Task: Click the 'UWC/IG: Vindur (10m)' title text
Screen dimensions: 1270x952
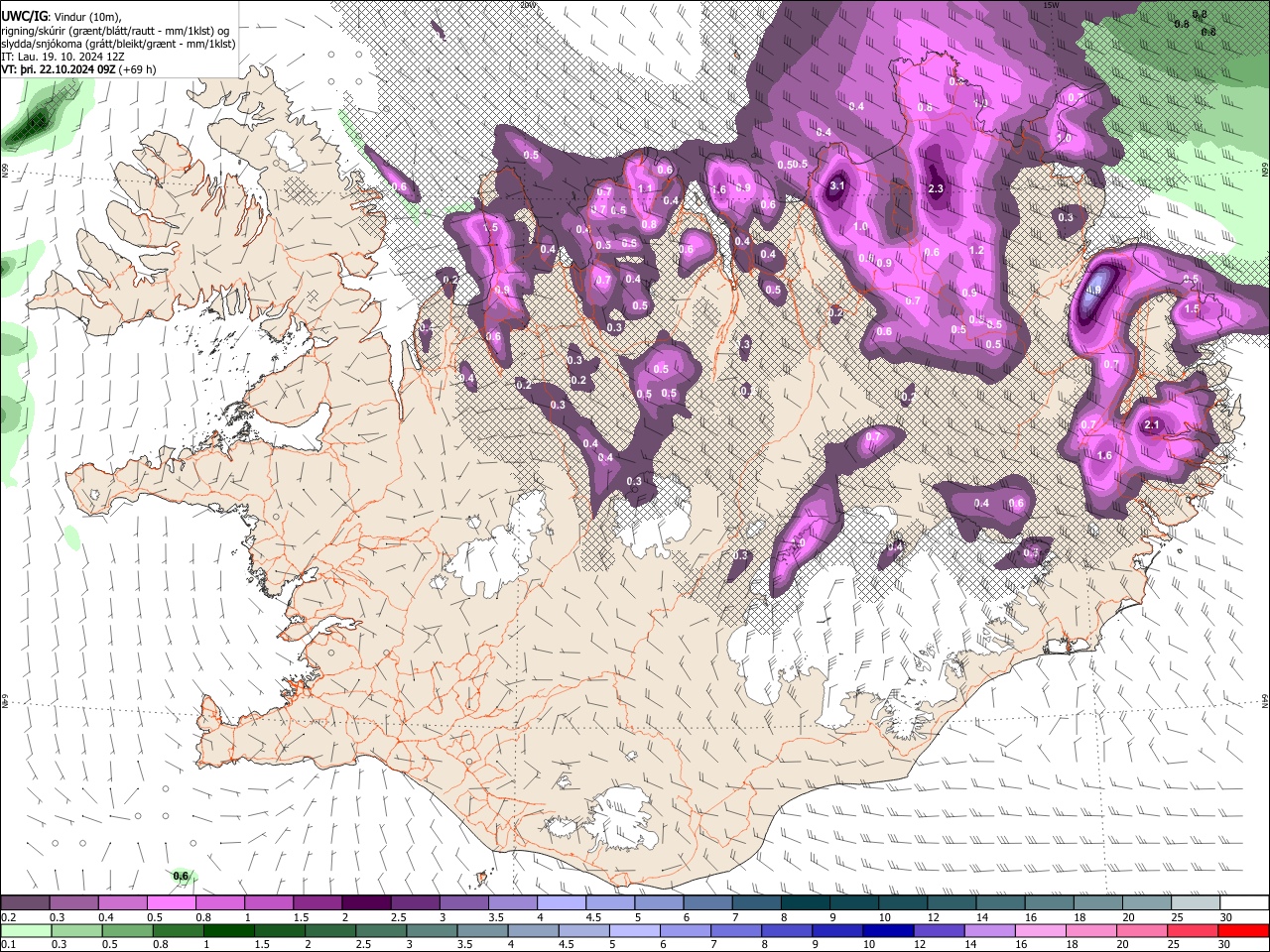Action: coord(62,16)
